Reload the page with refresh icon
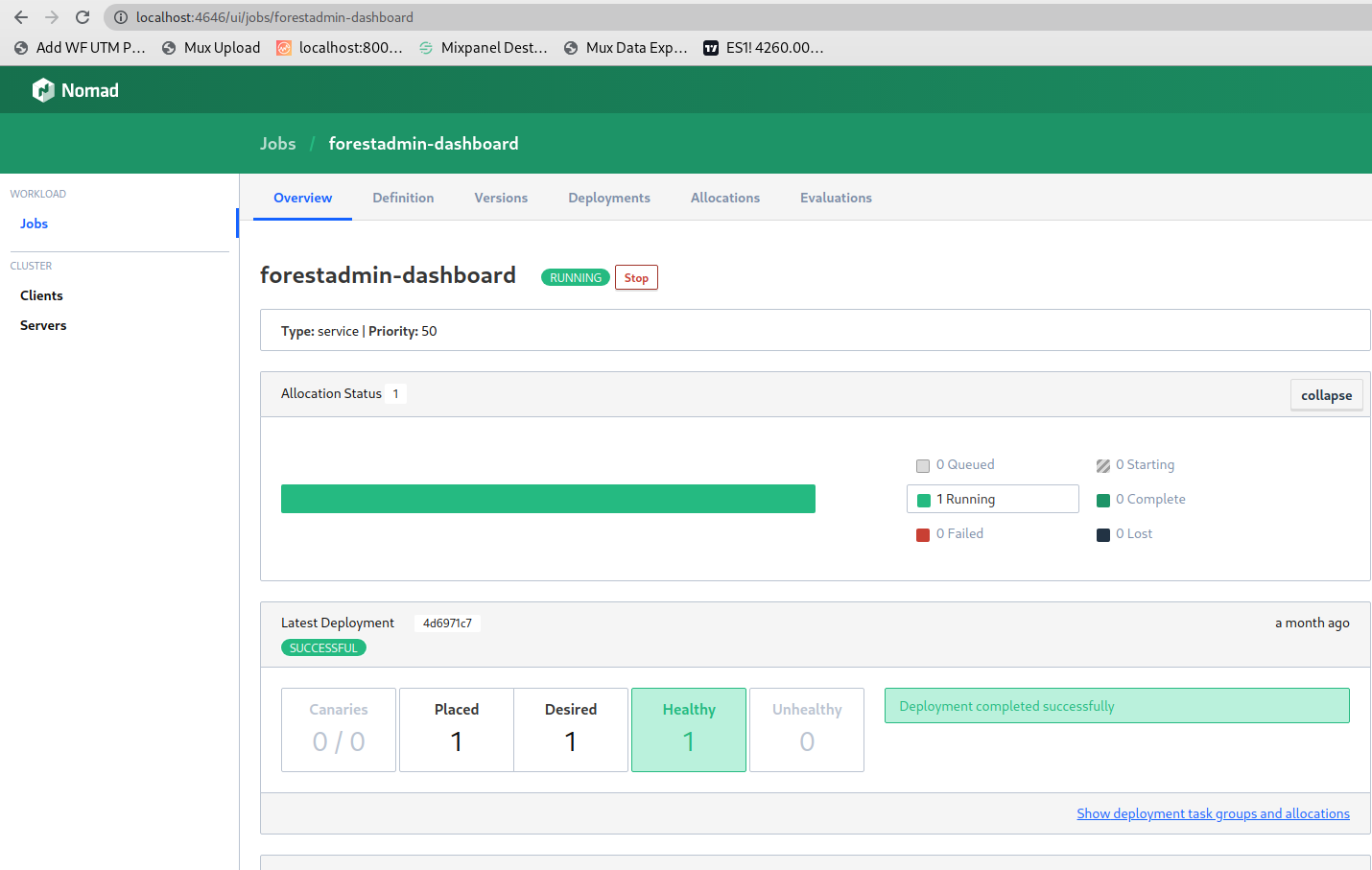1372x870 pixels. point(83,17)
